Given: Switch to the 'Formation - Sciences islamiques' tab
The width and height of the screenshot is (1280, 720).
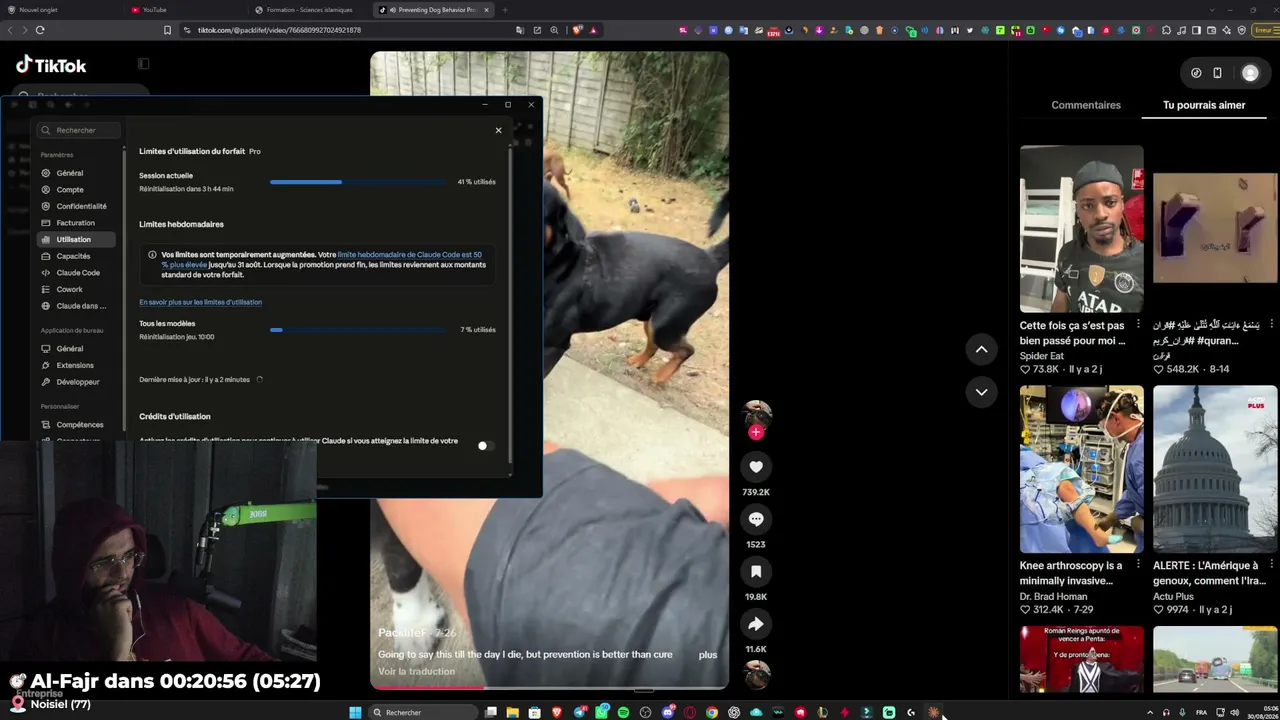Looking at the screenshot, I should click(x=310, y=10).
